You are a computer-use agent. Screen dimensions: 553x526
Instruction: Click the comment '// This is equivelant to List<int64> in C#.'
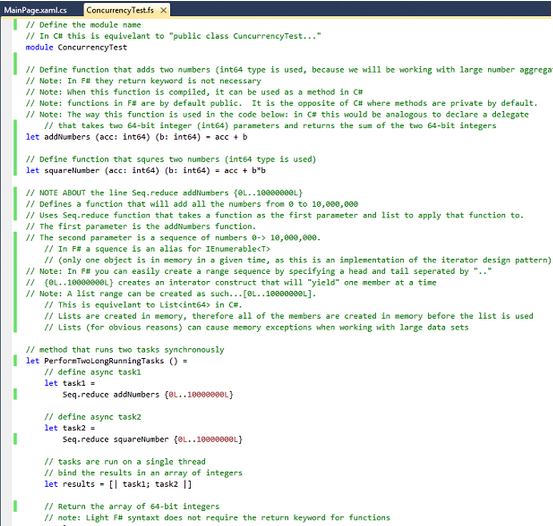click(x=143, y=305)
